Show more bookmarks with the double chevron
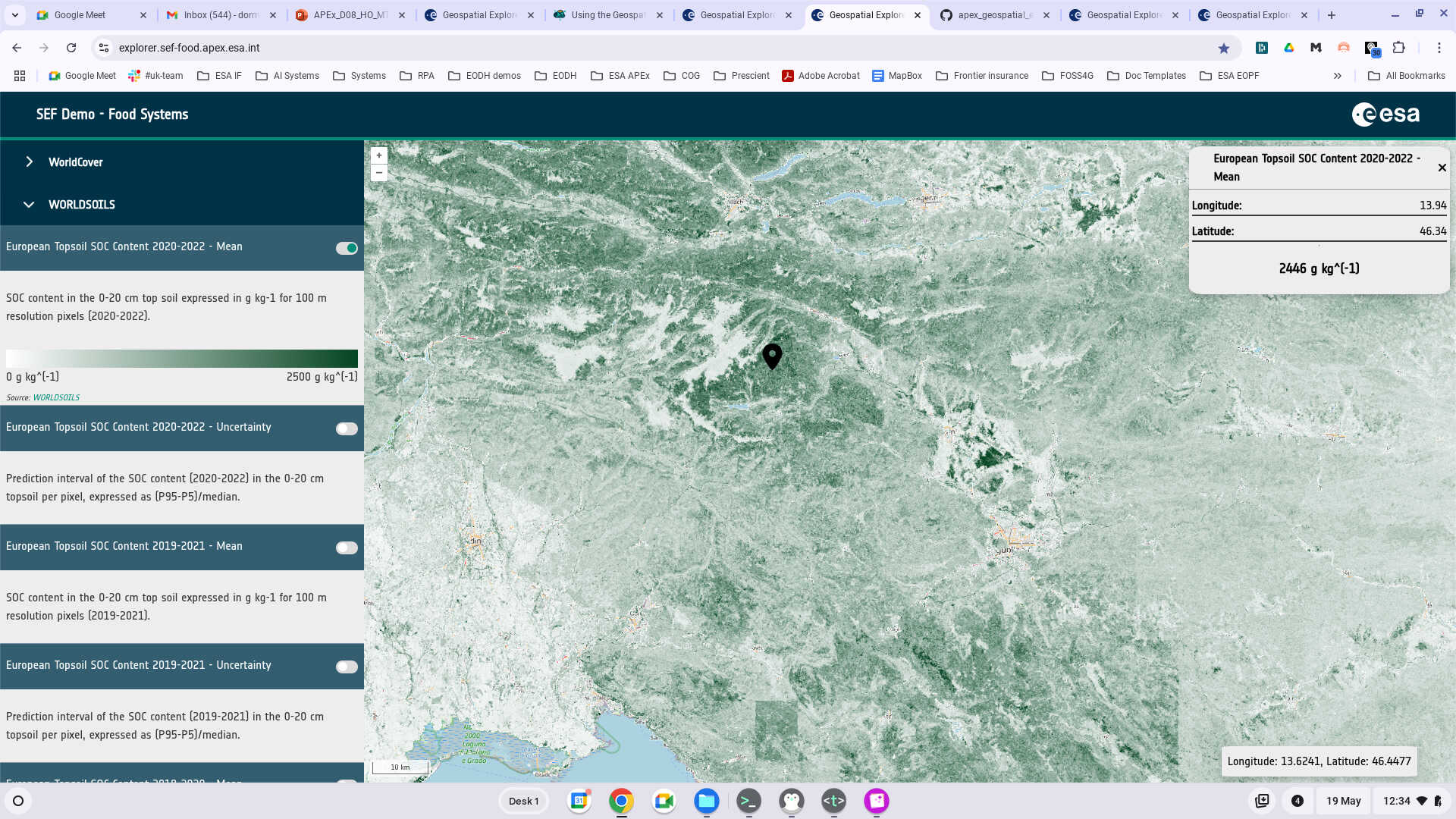The height and width of the screenshot is (819, 1456). point(1337,76)
